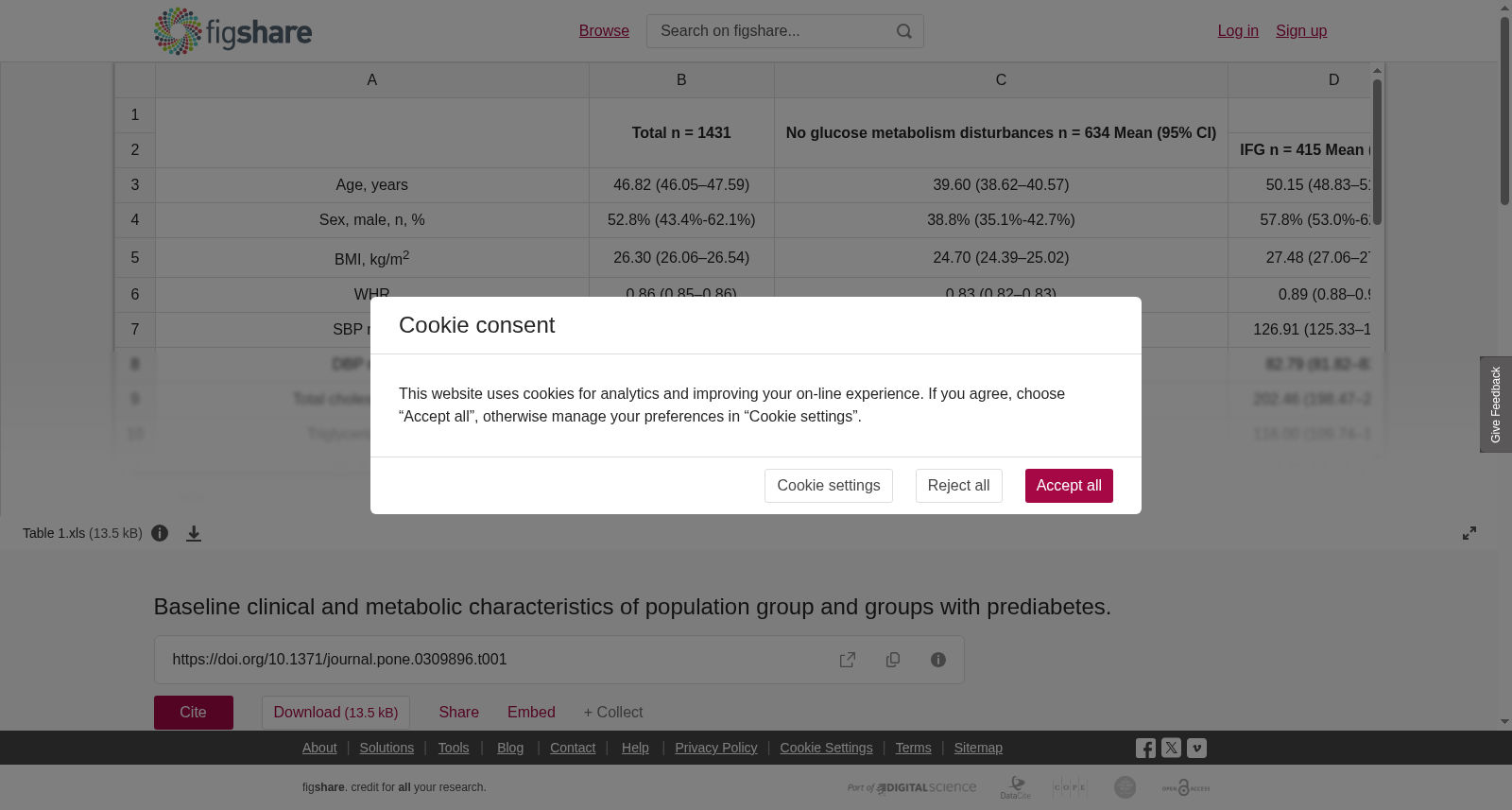The height and width of the screenshot is (810, 1512).
Task: Click inside the figshare search field
Action: click(770, 31)
